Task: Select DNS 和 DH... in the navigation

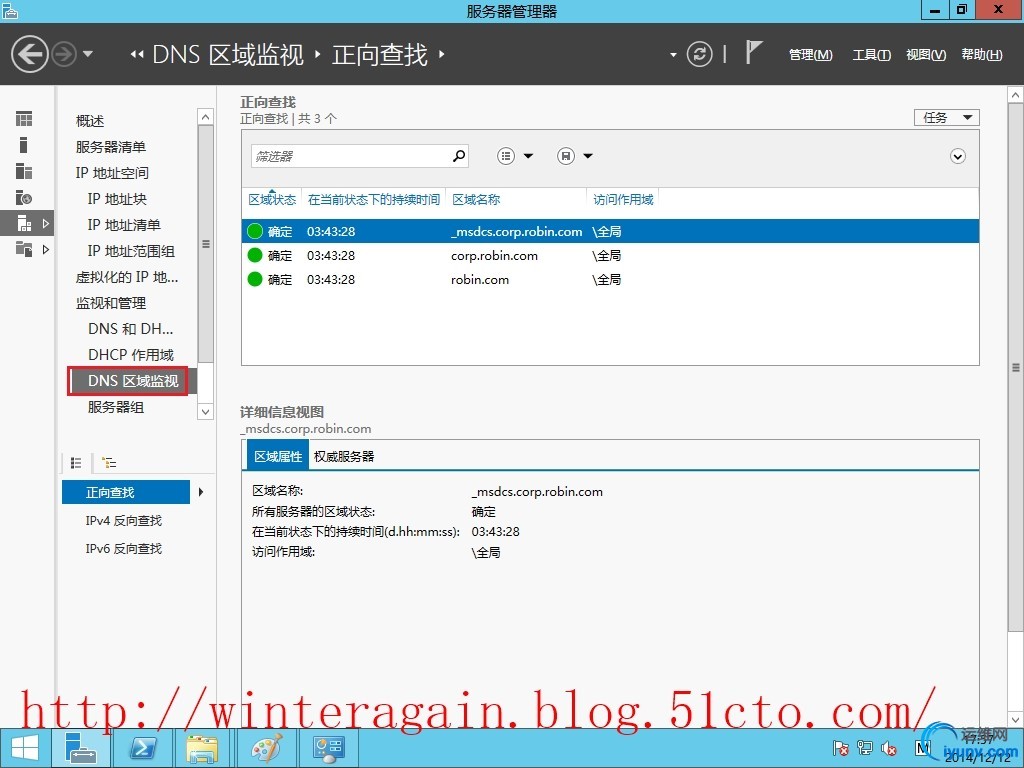Action: tap(131, 329)
